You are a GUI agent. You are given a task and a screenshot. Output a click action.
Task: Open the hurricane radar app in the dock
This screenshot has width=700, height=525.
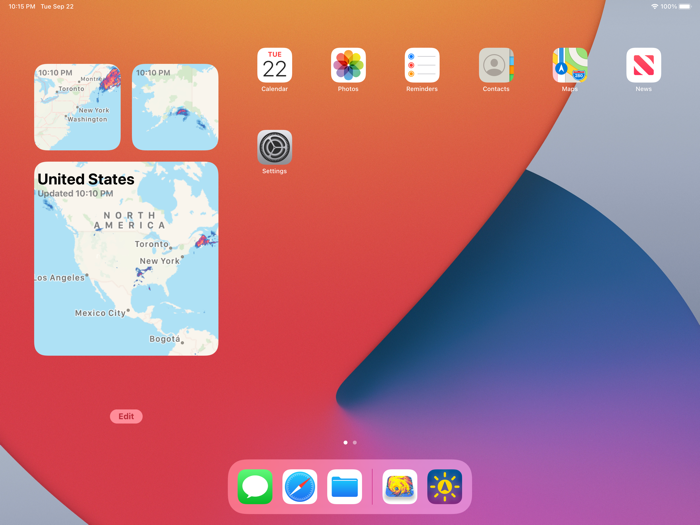(400, 487)
